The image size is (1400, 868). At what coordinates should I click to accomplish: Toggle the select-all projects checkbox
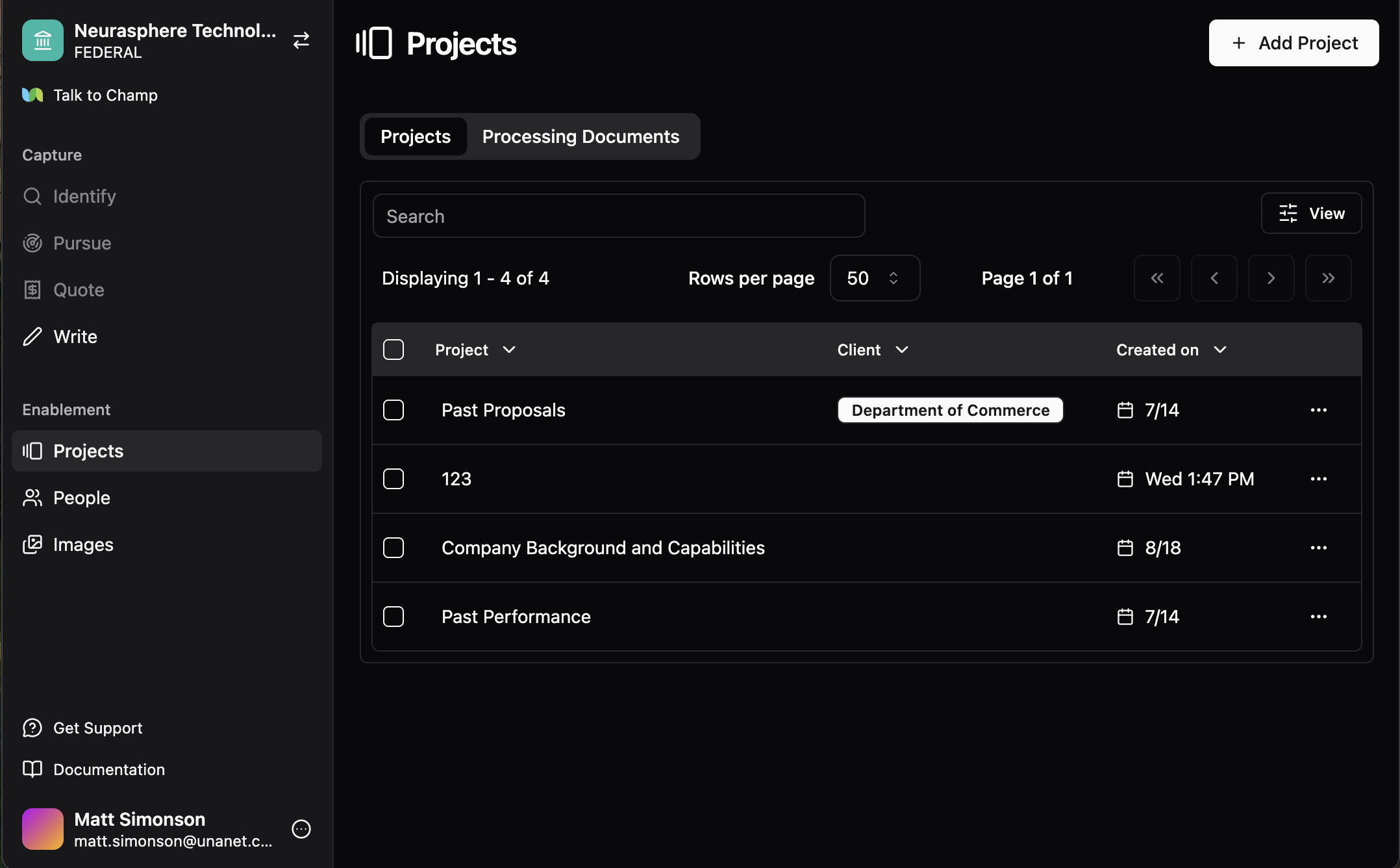pos(394,350)
